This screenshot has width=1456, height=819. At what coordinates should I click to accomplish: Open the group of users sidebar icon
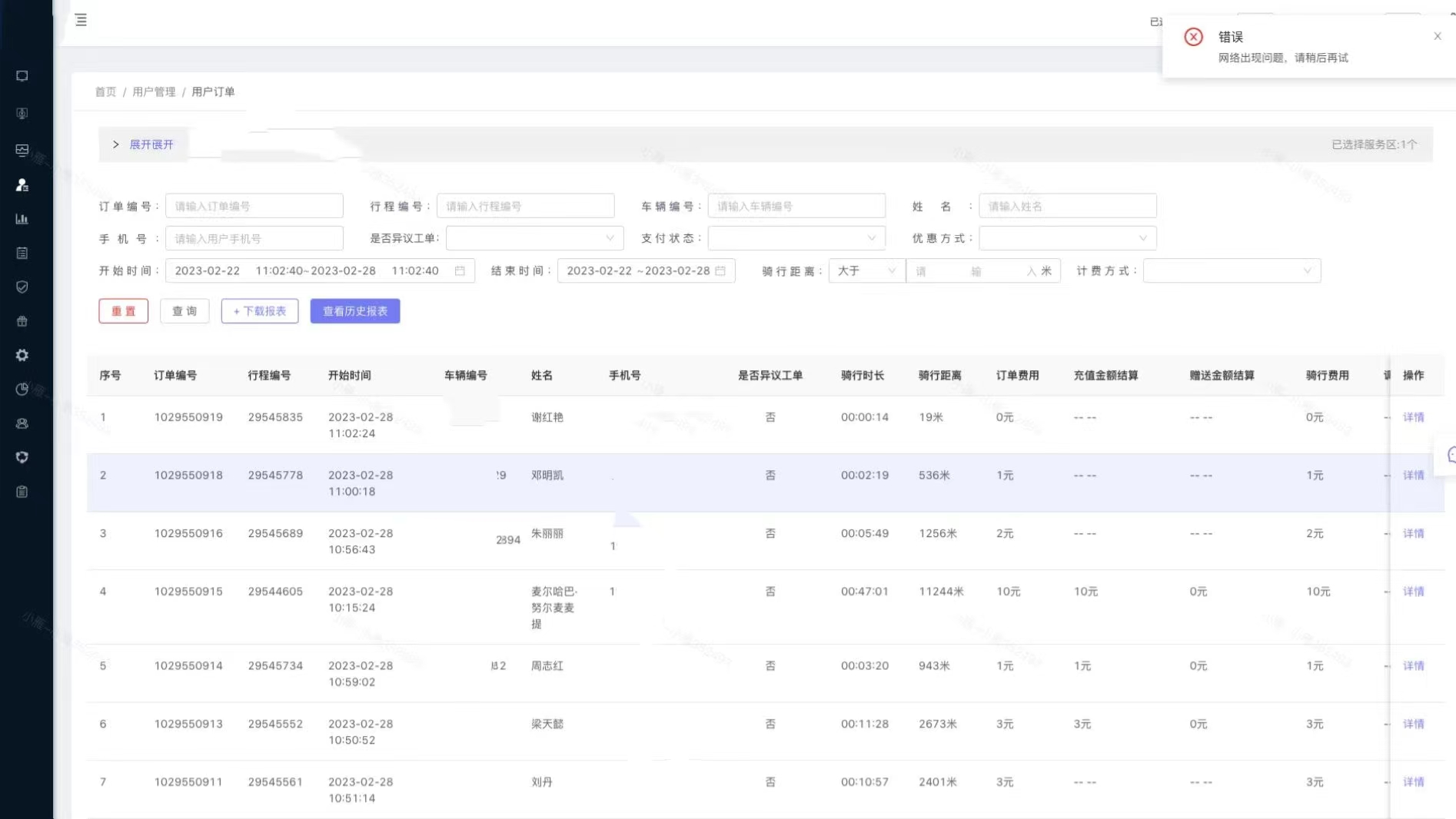(22, 423)
